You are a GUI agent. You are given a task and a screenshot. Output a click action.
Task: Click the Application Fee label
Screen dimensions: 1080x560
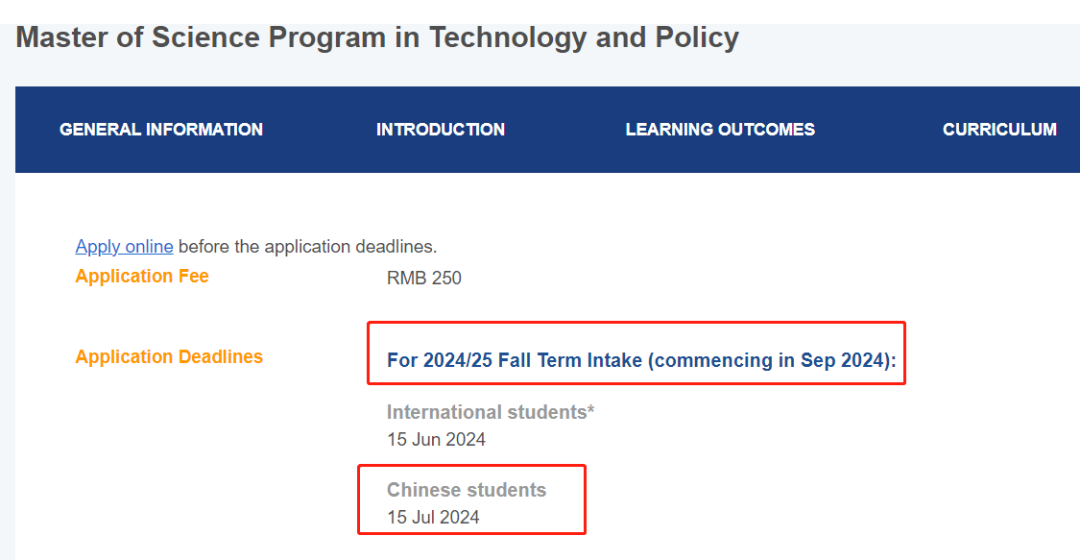142,276
